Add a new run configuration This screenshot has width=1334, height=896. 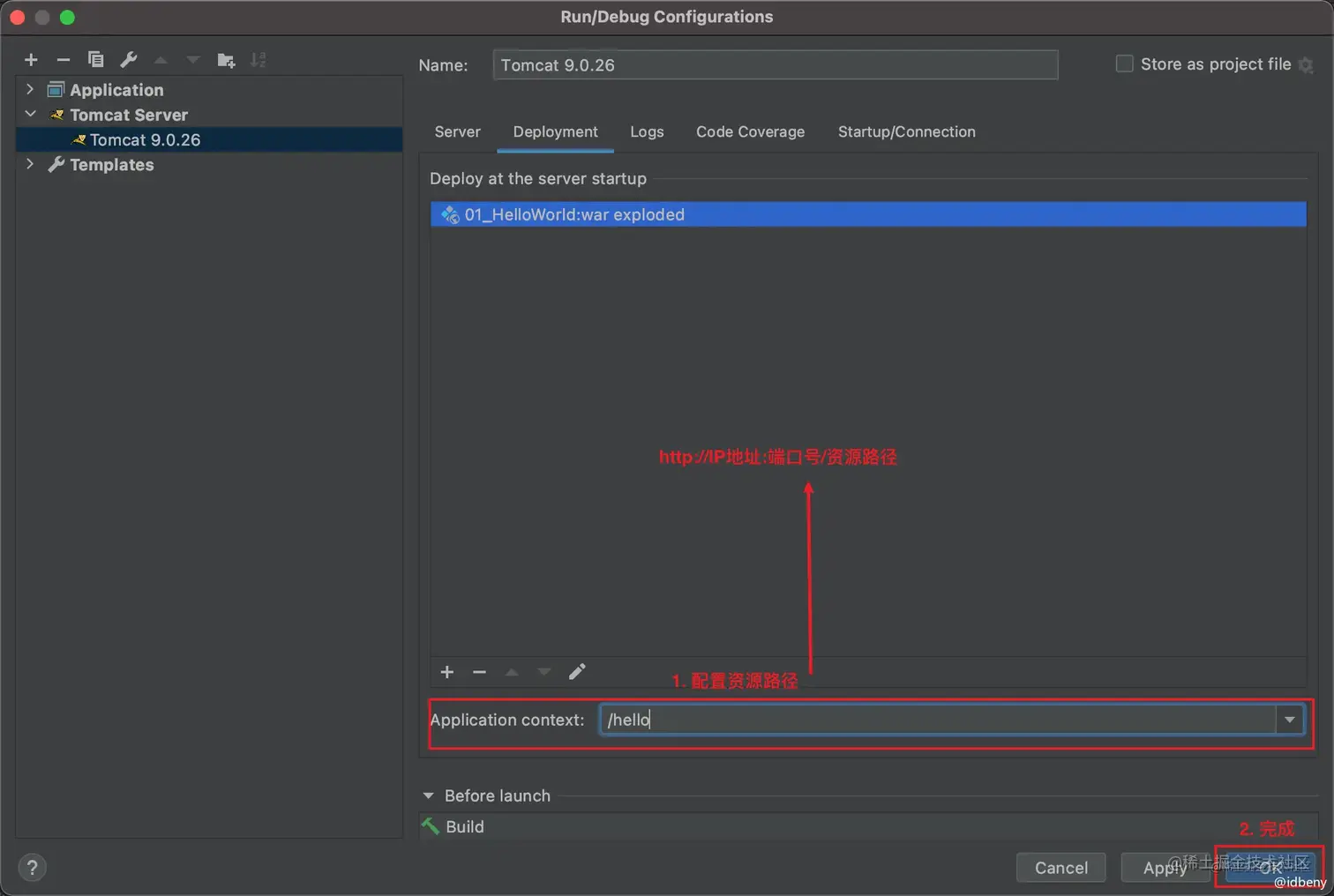coord(31,60)
